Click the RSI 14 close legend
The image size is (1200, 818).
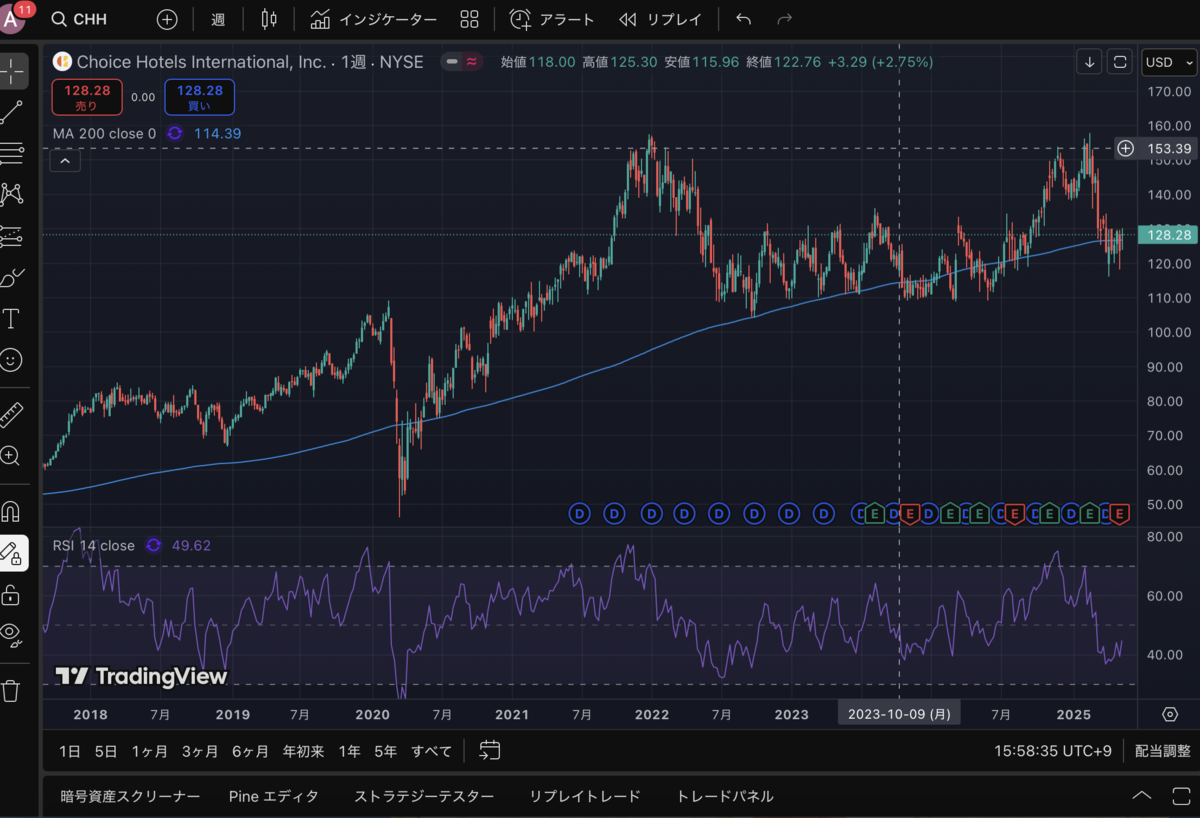coord(93,546)
